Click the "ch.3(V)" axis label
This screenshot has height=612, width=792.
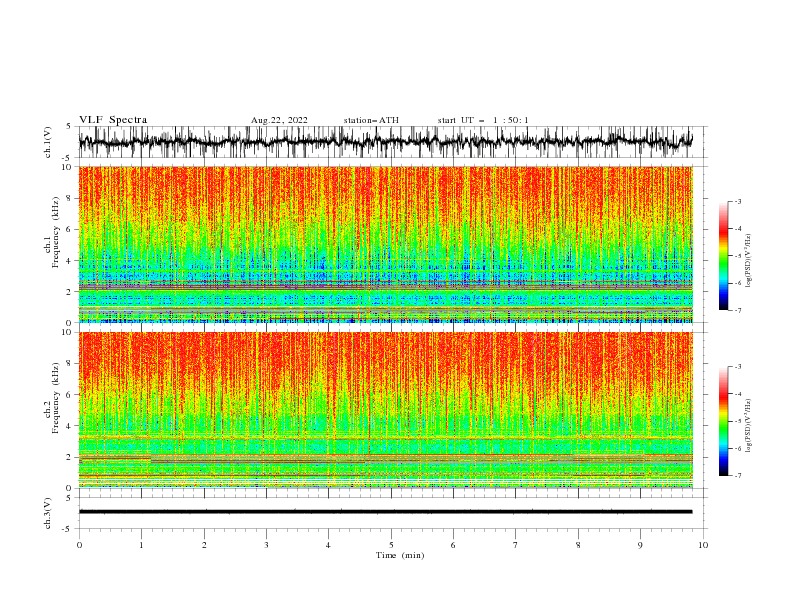point(48,513)
